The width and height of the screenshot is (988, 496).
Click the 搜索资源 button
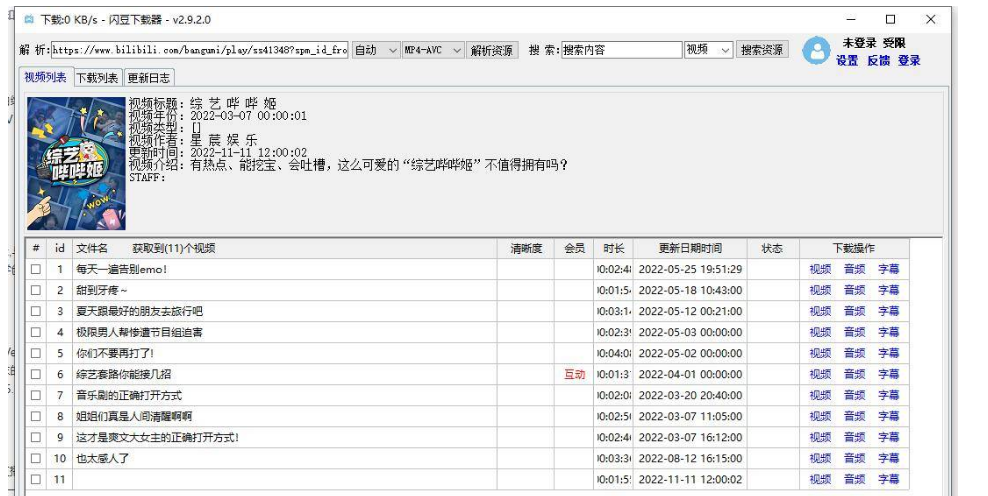pyautogui.click(x=763, y=50)
